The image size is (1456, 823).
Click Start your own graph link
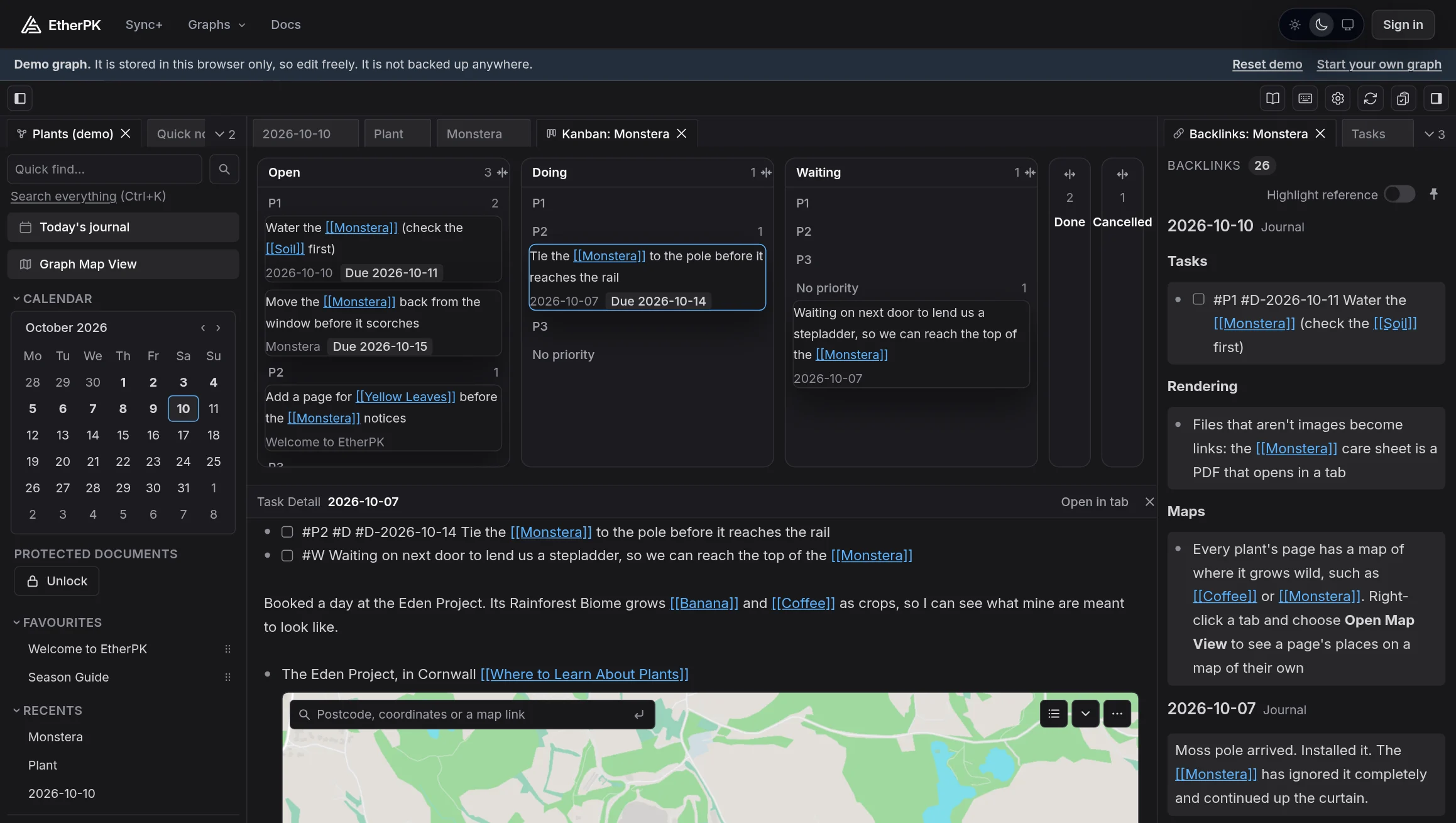point(1379,64)
